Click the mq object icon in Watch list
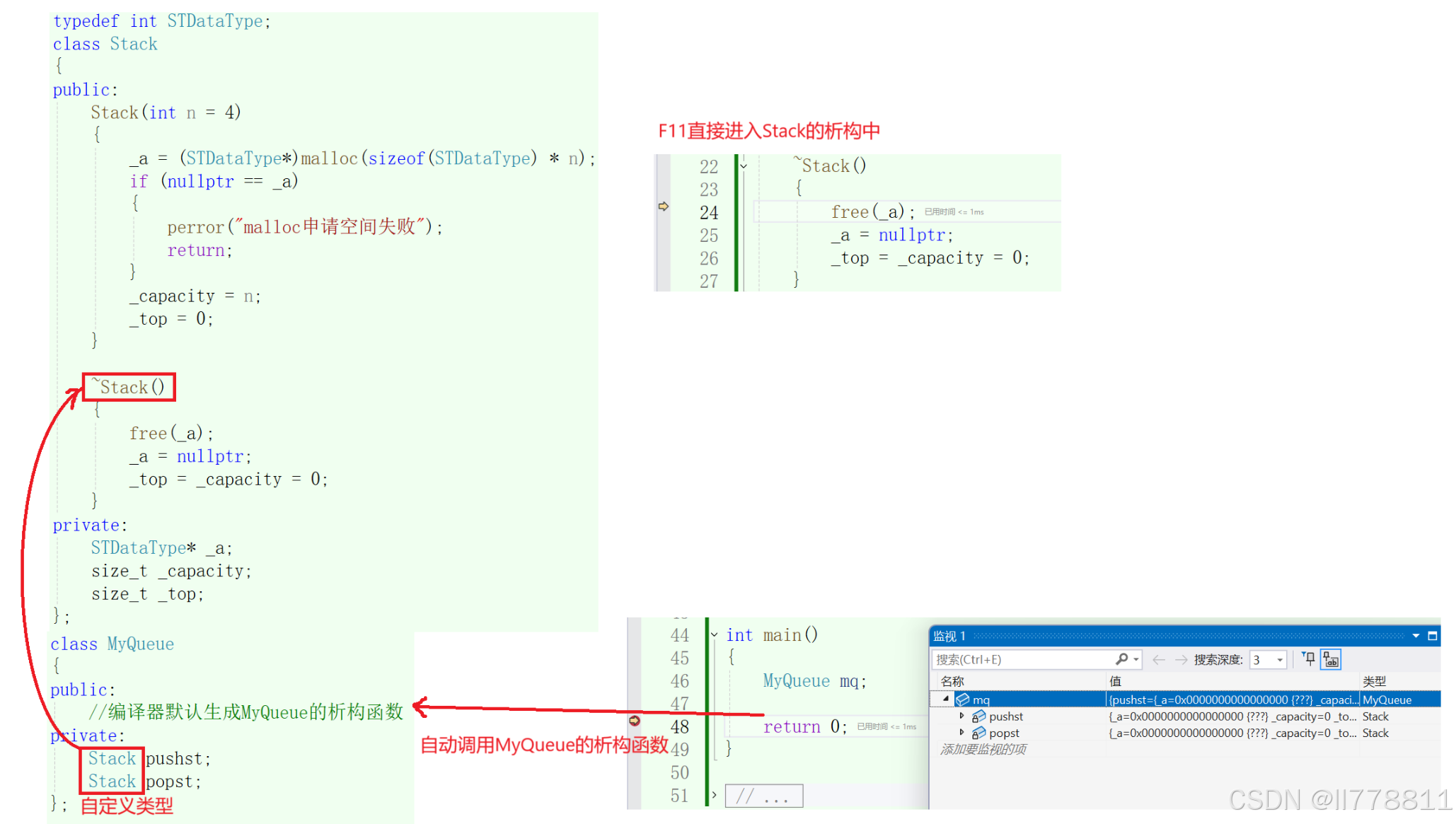Image resolution: width=1456 pixels, height=824 pixels. point(963,700)
